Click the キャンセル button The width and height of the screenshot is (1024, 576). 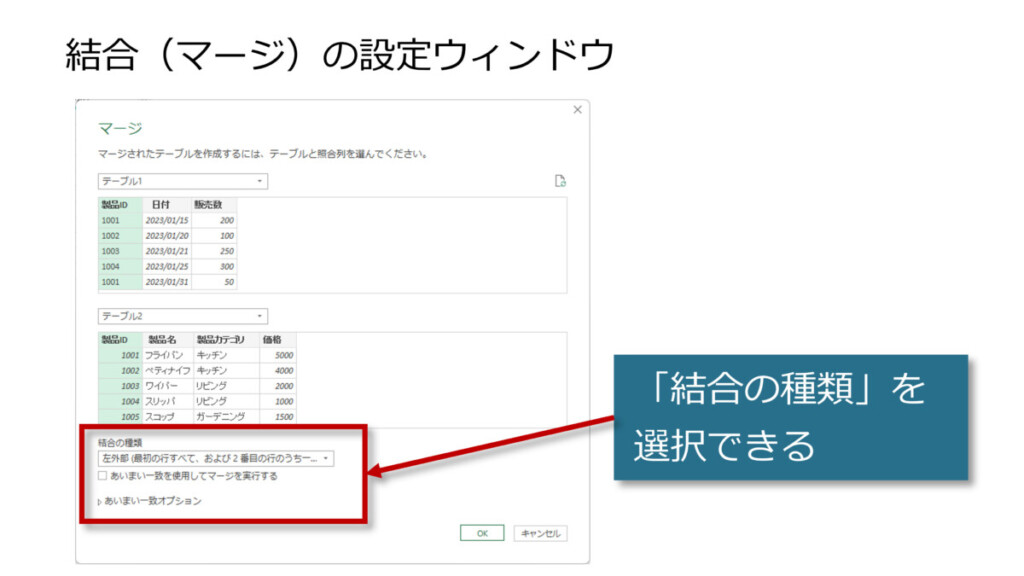coord(541,533)
